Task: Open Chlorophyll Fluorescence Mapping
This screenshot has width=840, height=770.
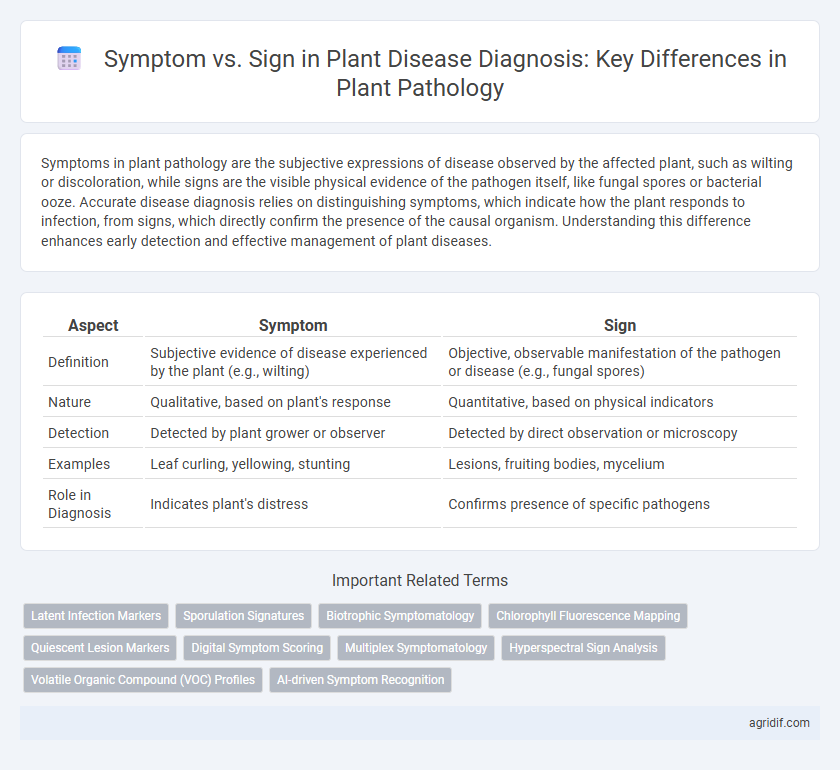Action: [x=588, y=616]
